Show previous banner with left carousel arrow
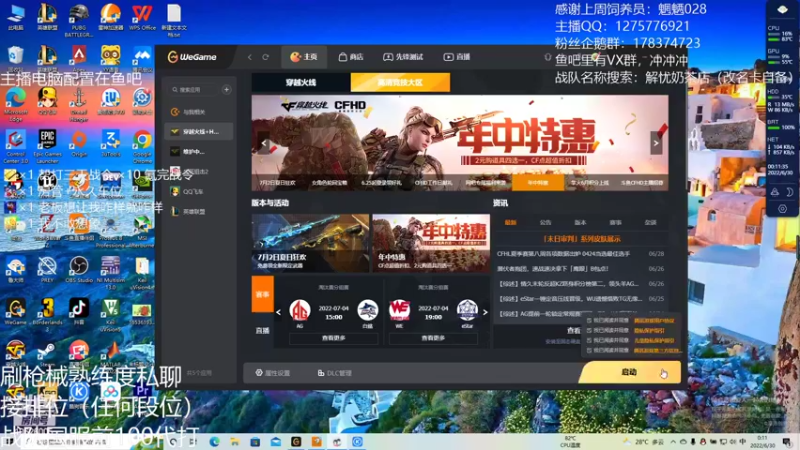The width and height of the screenshot is (800, 450). click(x=264, y=143)
